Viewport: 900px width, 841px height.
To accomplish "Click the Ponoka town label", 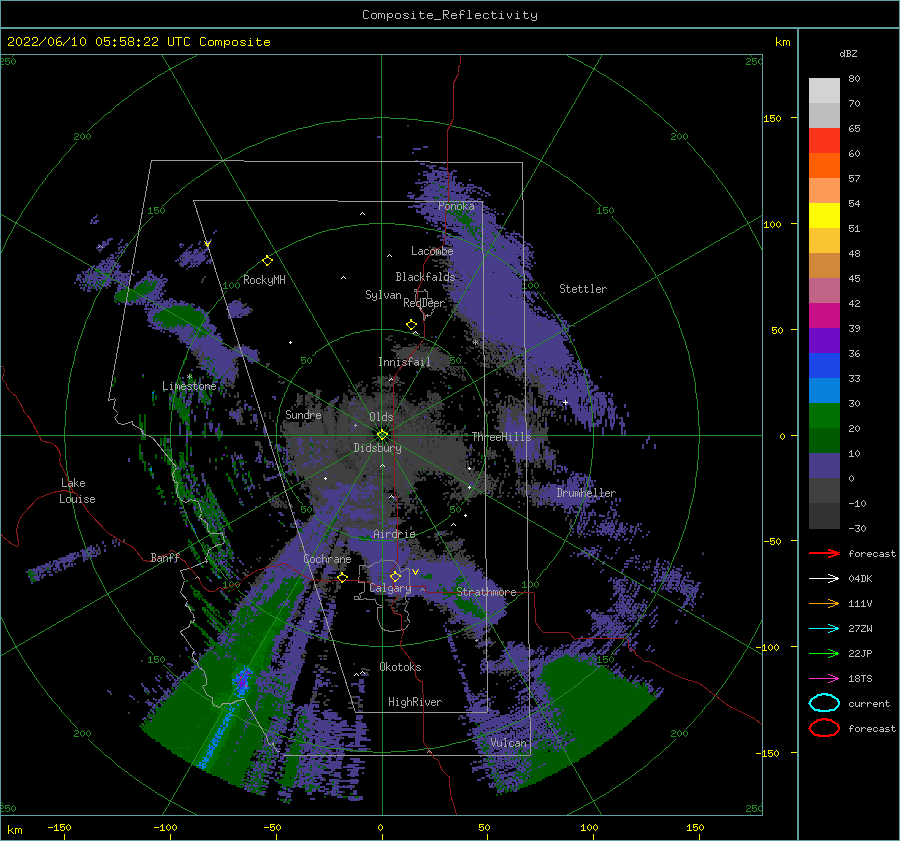I will click(x=456, y=206).
